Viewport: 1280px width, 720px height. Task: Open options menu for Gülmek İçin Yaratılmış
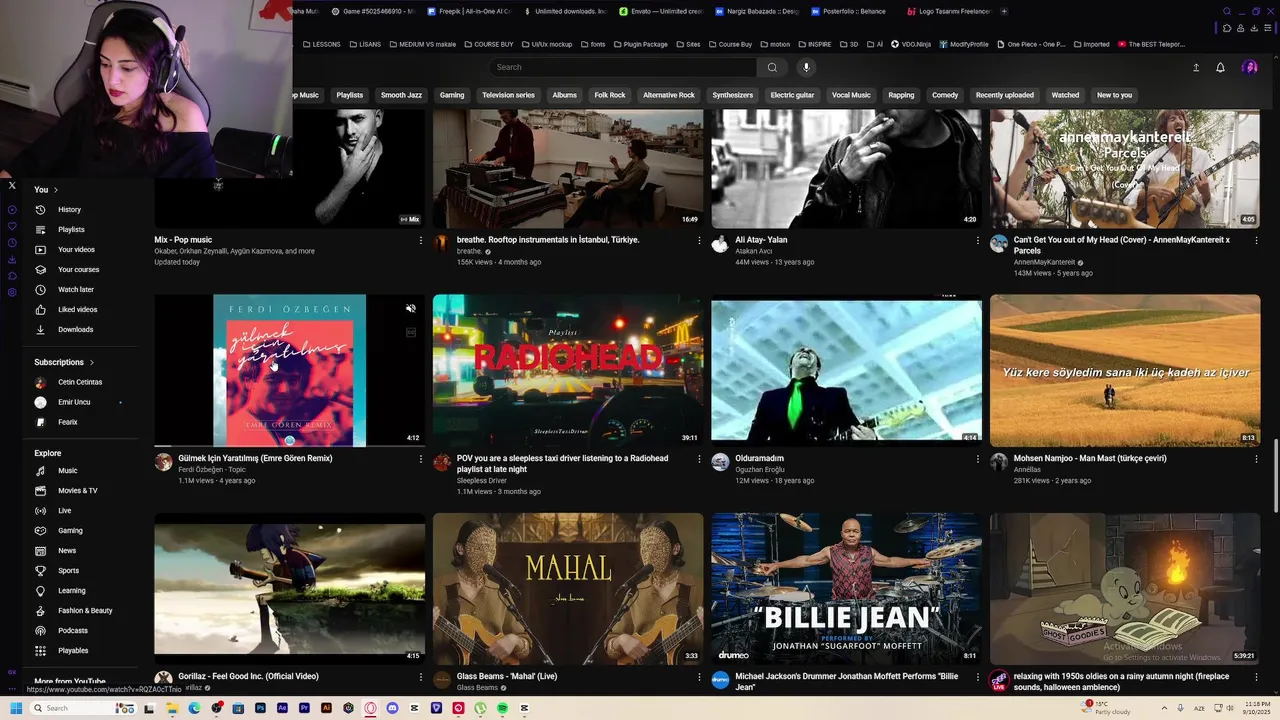tap(421, 458)
